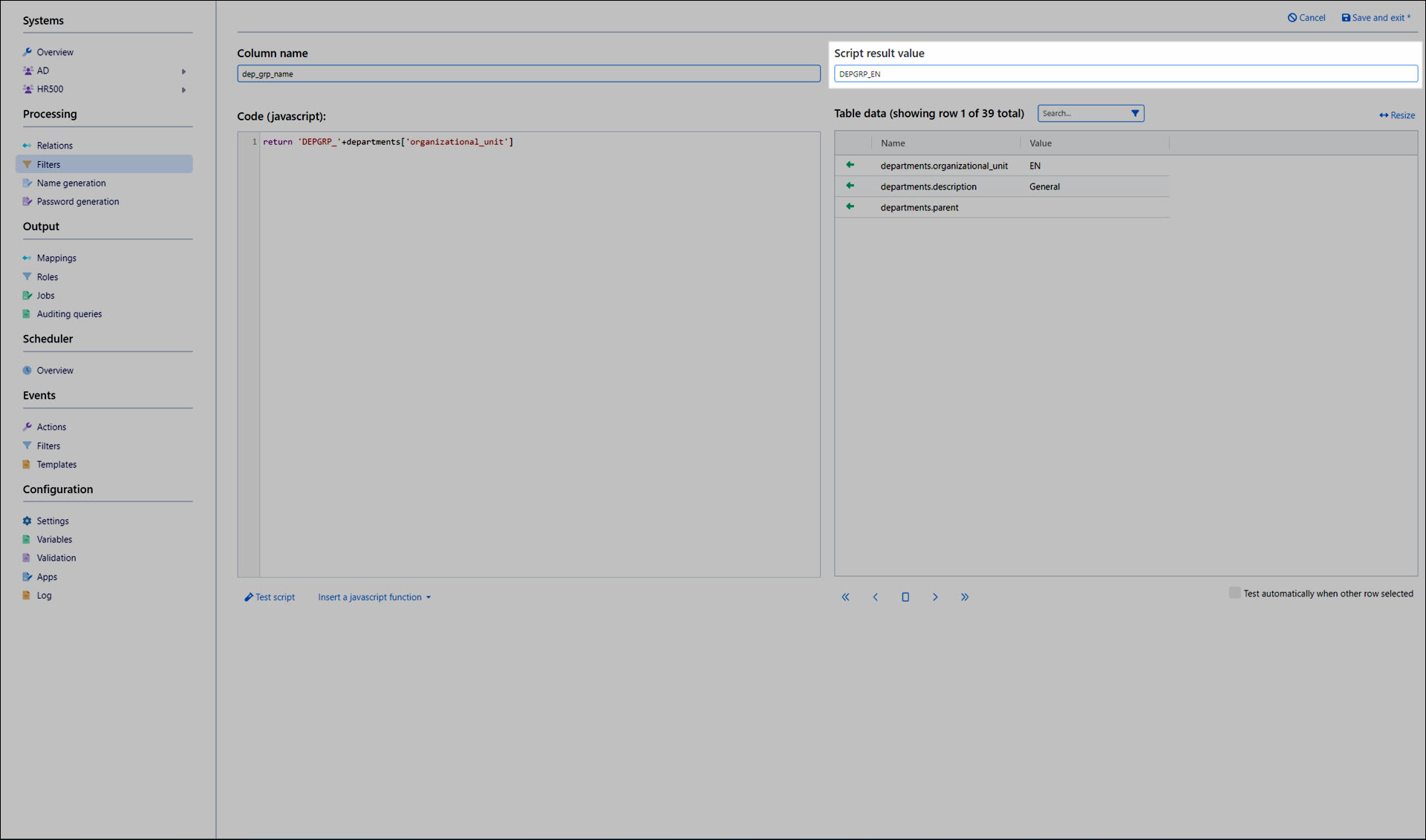Go to next table row

935,597
